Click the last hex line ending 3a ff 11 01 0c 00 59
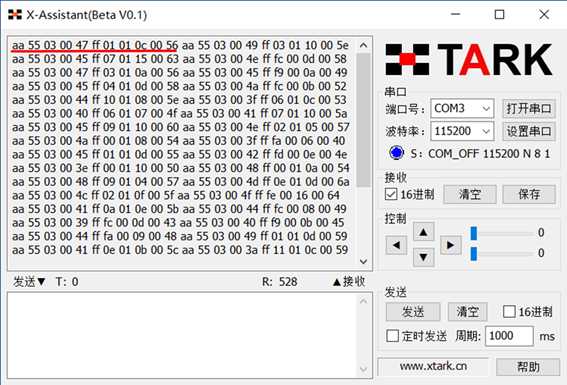Viewport: 567px width, 385px height. click(264, 250)
